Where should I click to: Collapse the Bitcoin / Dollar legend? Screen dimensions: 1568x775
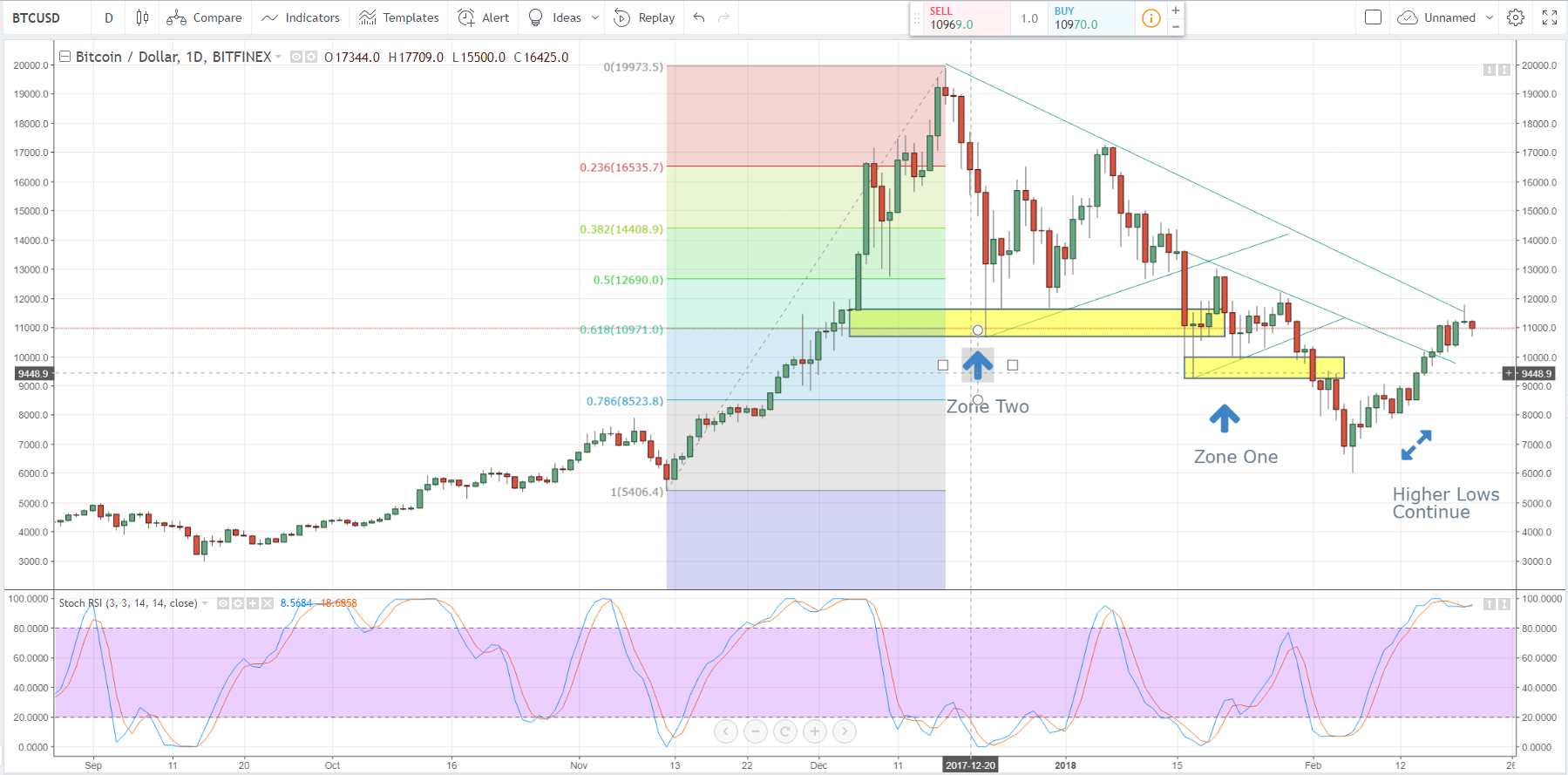pos(64,57)
